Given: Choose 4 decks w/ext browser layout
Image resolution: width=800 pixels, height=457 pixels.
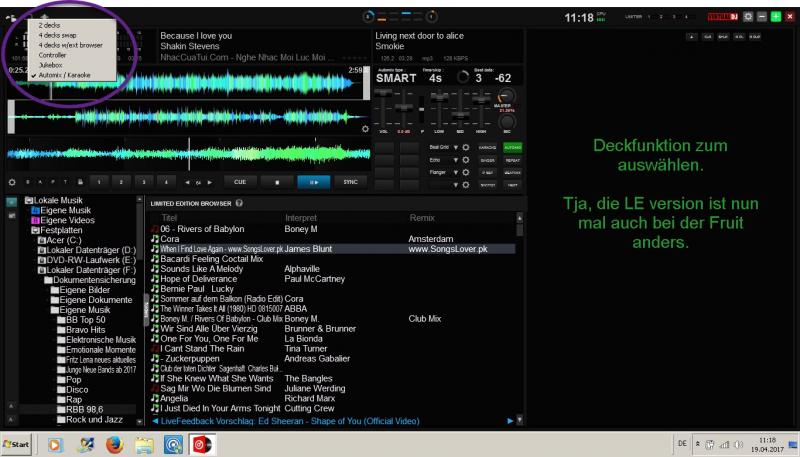Looking at the screenshot, I should click(70, 45).
